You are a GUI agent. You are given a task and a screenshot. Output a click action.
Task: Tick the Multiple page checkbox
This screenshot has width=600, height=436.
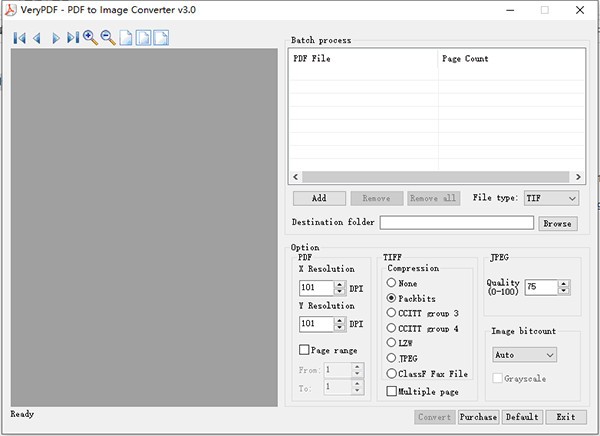click(x=392, y=392)
